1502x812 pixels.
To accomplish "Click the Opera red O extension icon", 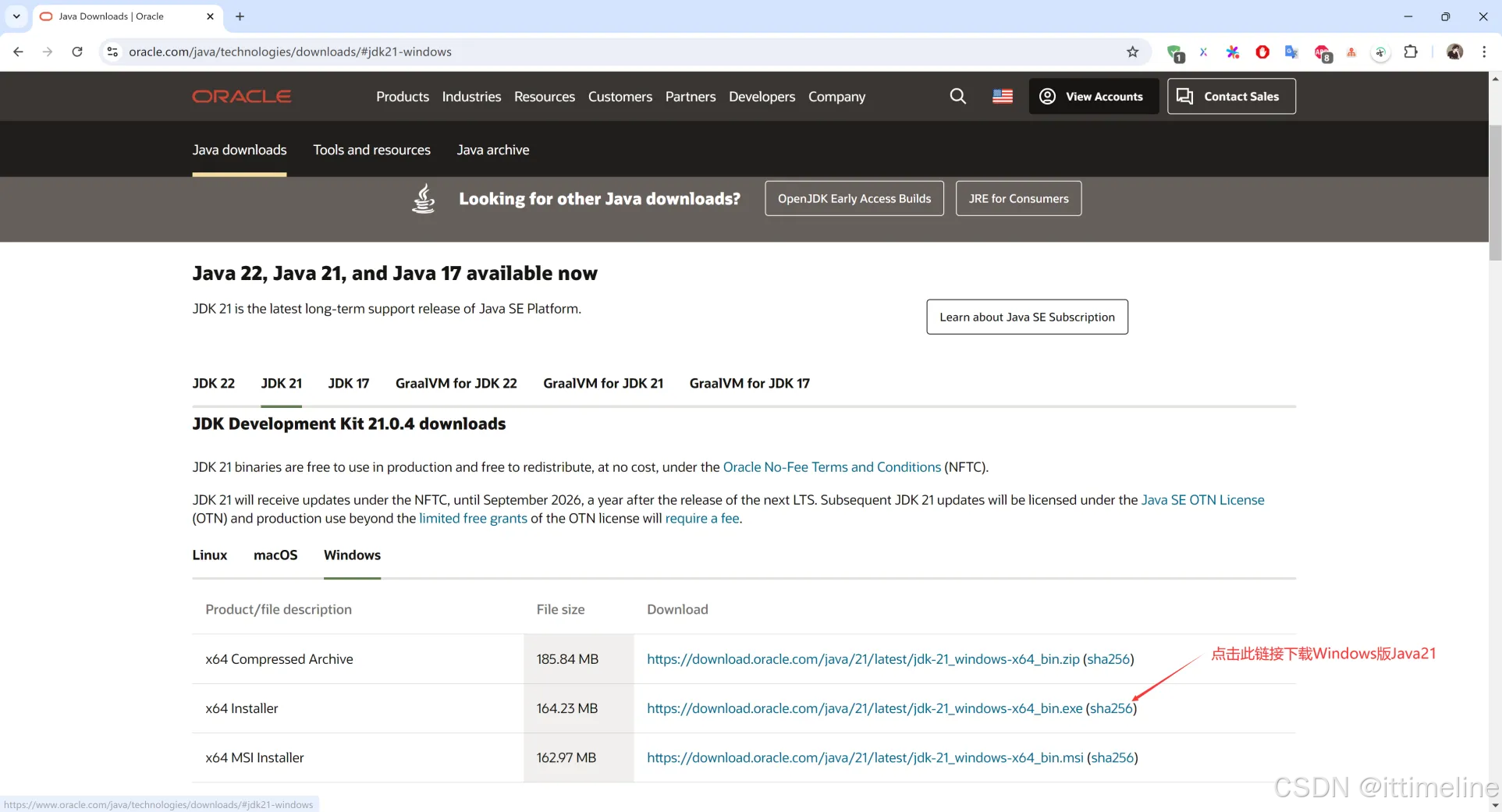I will (1262, 51).
